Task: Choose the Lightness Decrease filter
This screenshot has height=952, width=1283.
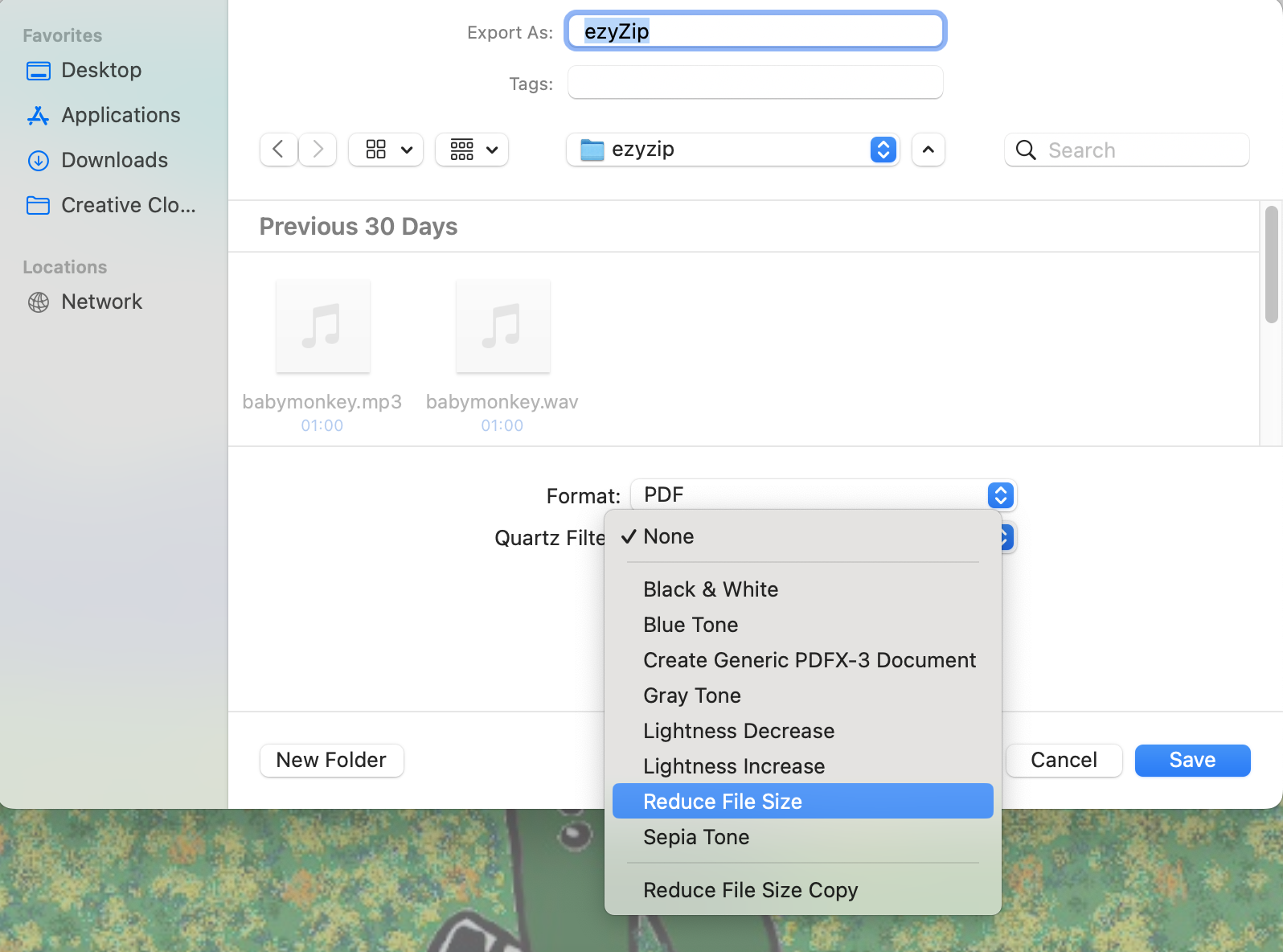Action: click(x=802, y=731)
